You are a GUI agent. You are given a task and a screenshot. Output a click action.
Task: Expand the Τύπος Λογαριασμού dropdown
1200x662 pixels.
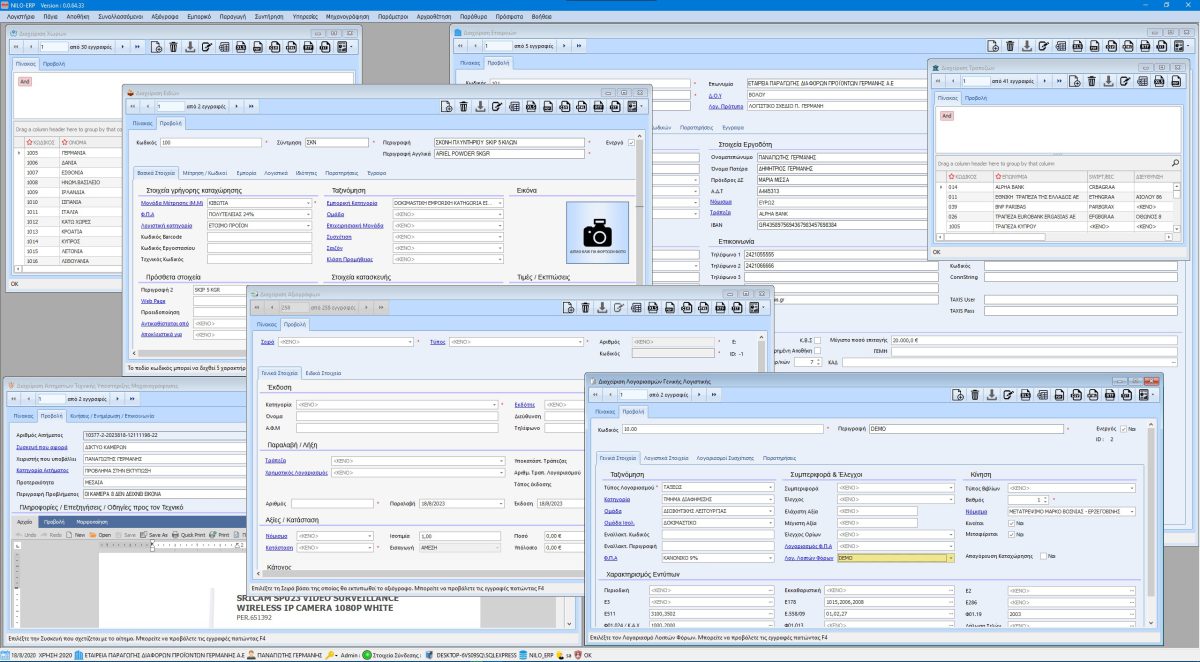pyautogui.click(x=770, y=487)
